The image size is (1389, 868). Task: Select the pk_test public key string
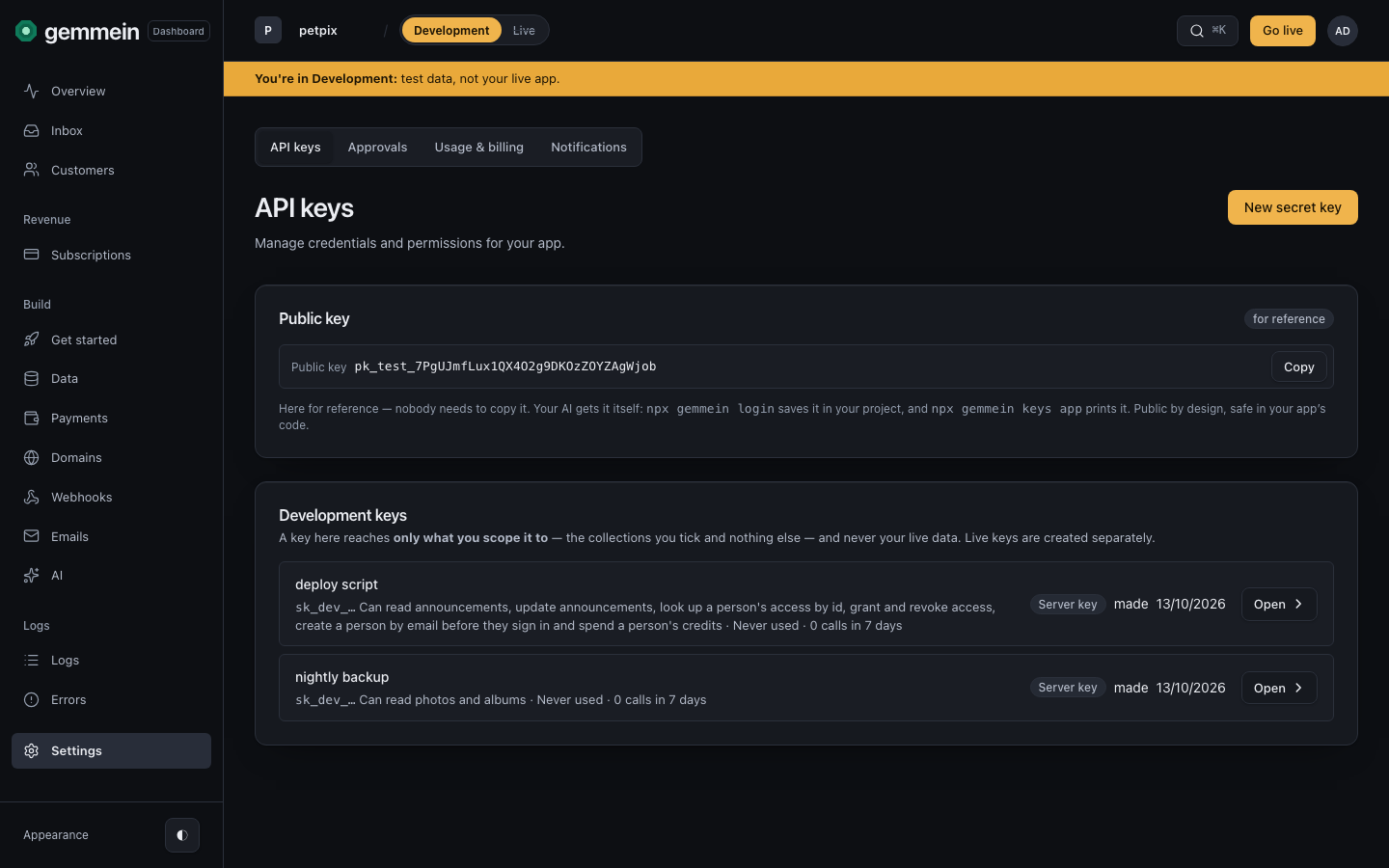(x=505, y=366)
